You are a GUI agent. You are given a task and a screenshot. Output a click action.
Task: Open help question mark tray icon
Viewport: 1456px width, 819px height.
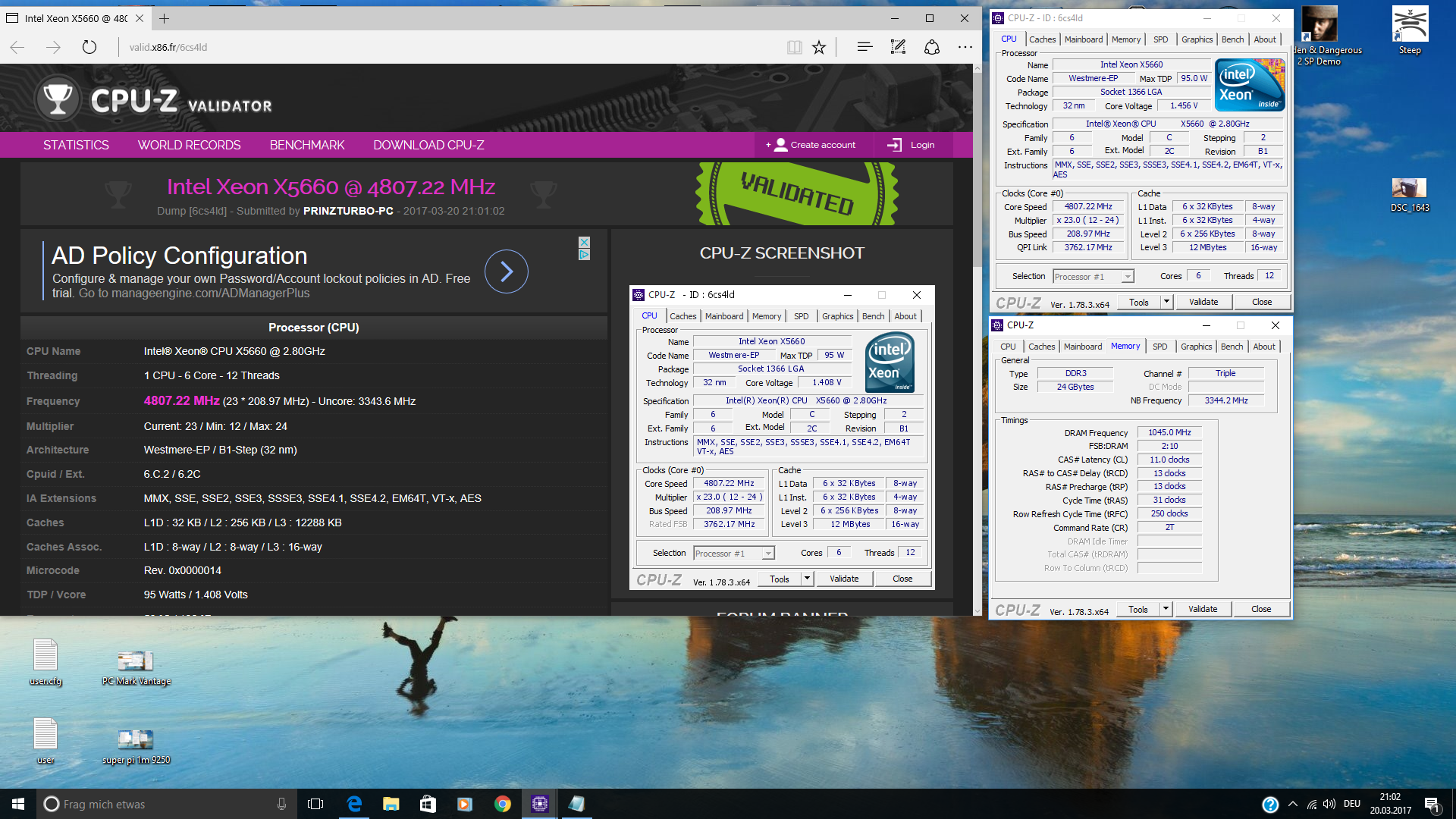(x=1270, y=805)
